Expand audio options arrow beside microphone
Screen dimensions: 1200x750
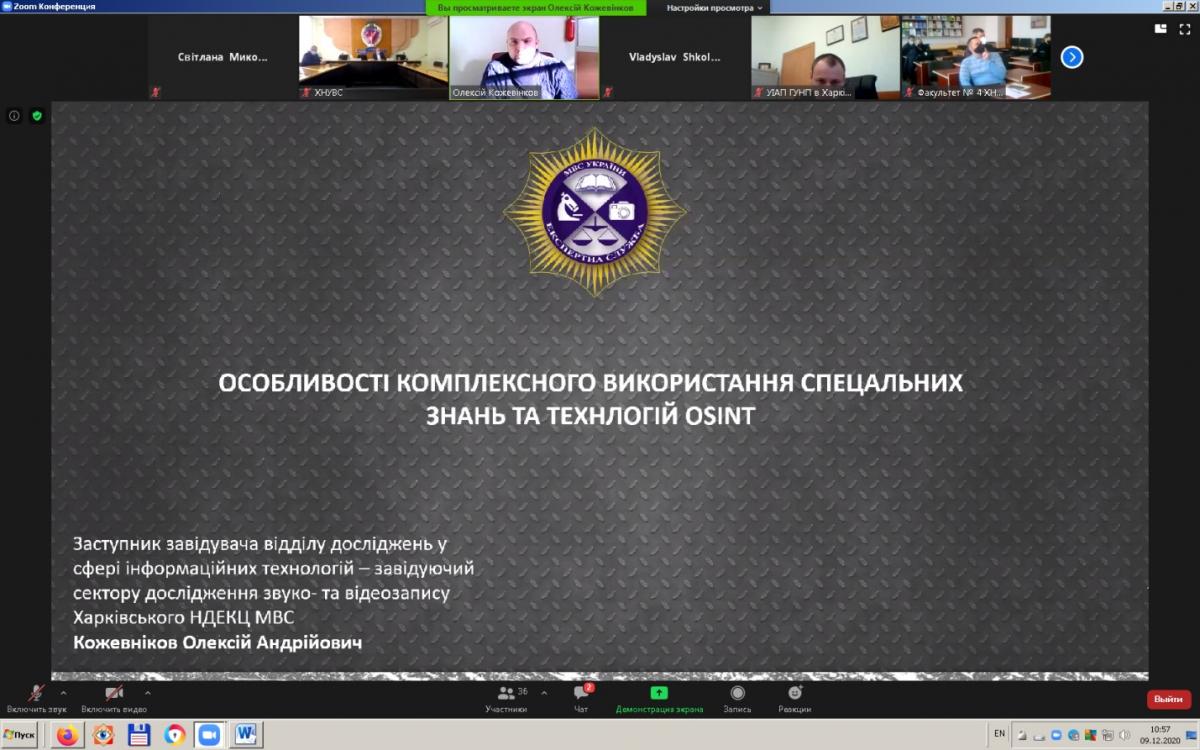64,692
